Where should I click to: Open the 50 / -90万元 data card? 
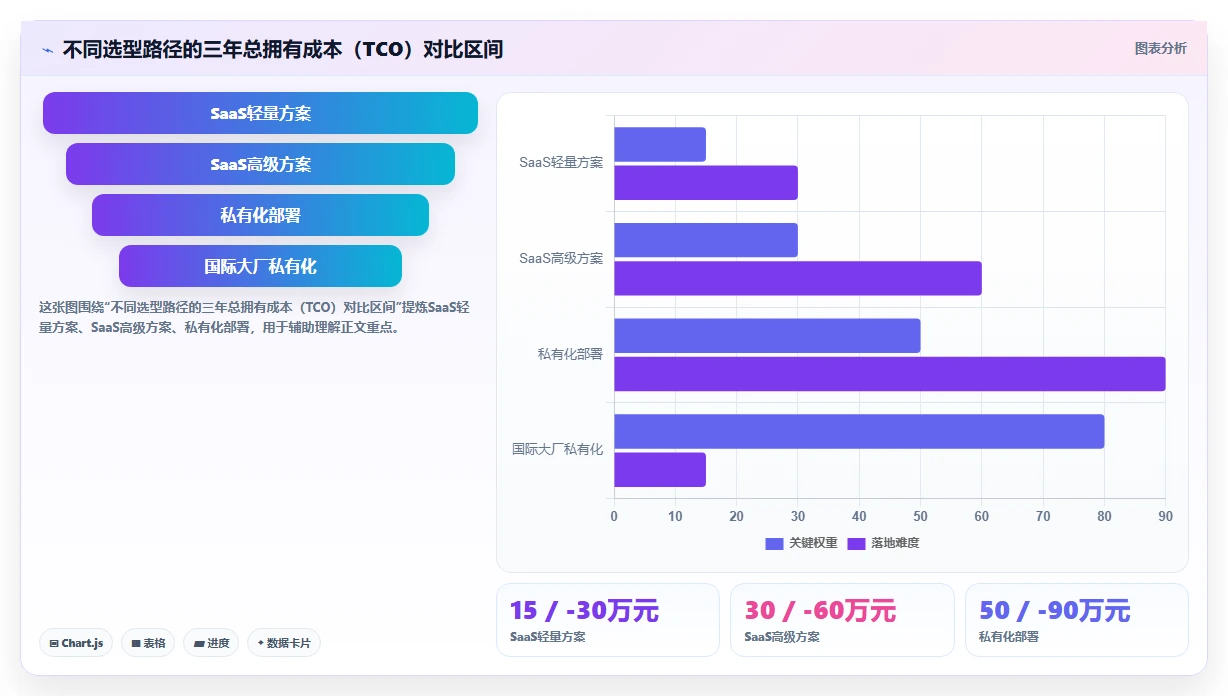[x=1077, y=620]
